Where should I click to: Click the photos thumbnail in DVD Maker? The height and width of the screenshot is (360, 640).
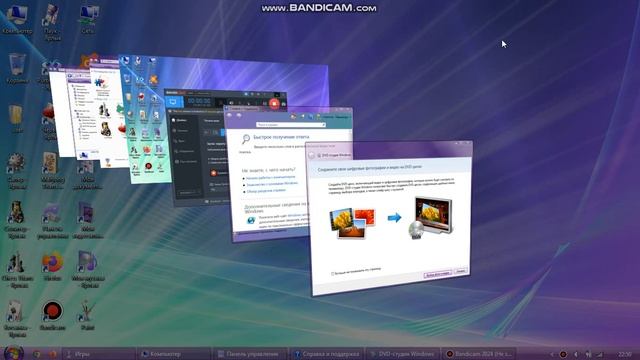click(x=352, y=223)
